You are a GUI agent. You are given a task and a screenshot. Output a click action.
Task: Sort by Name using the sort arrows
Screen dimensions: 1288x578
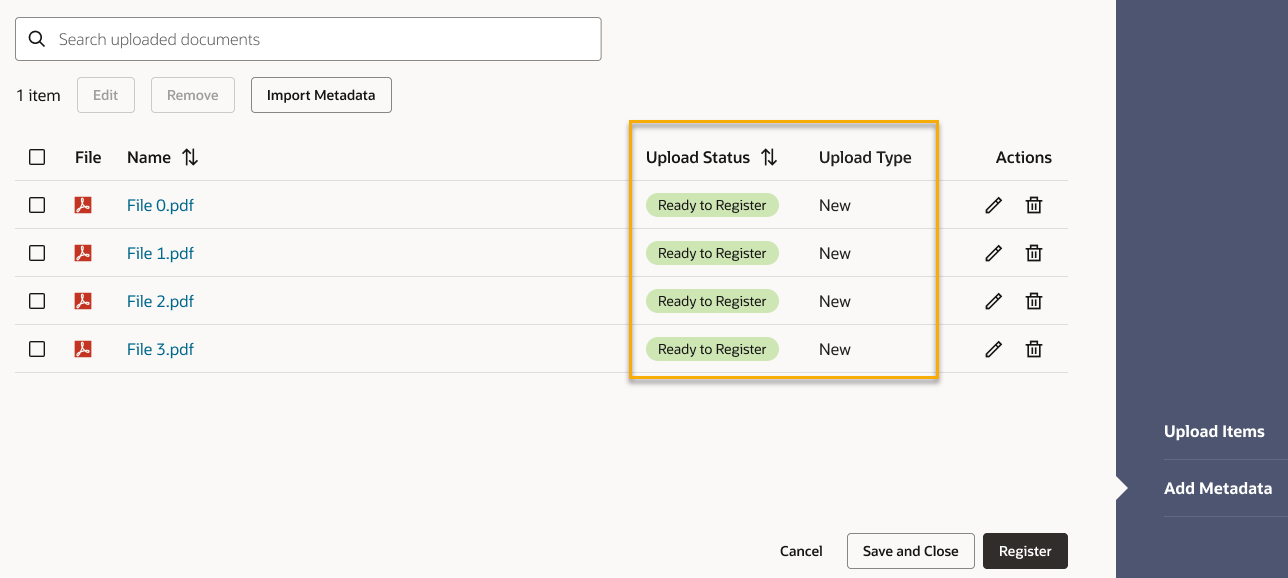190,157
